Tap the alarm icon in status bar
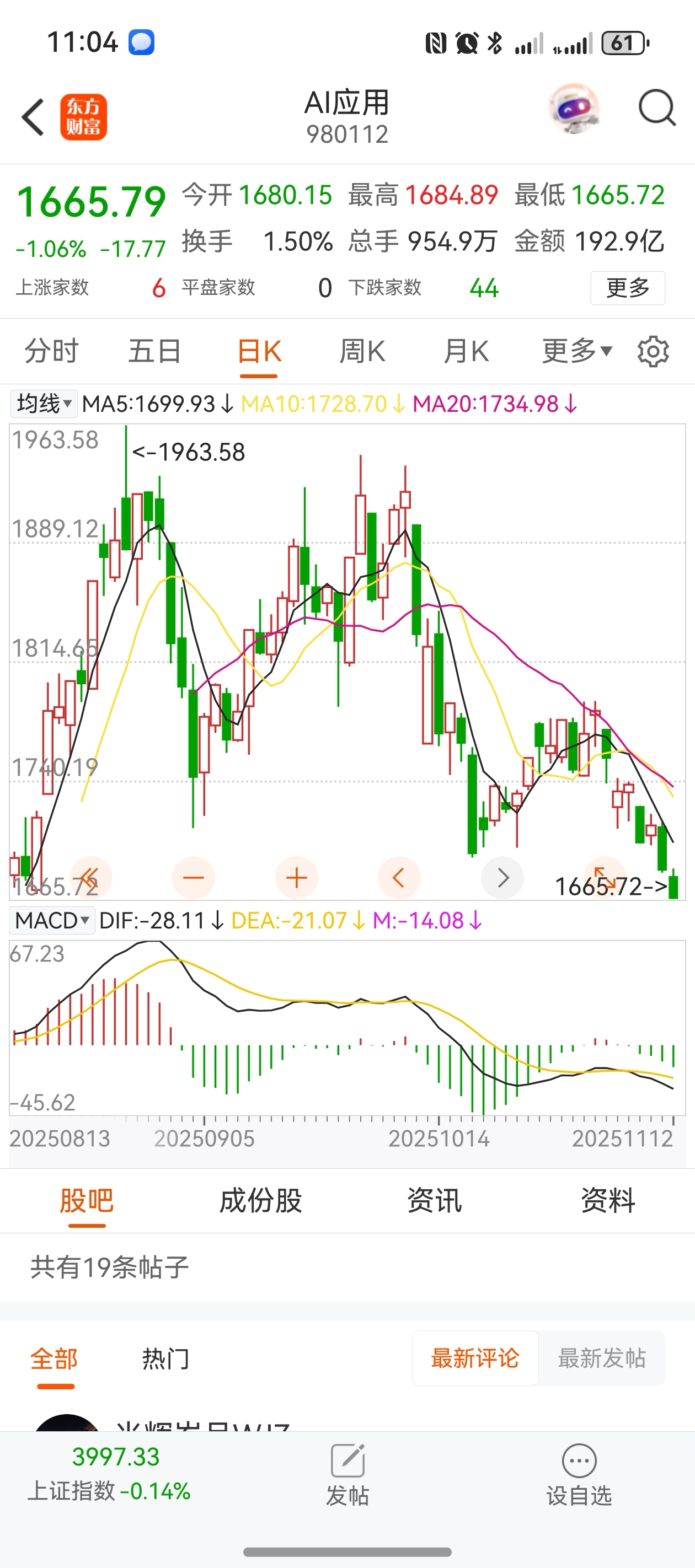695x1568 pixels. tap(467, 43)
